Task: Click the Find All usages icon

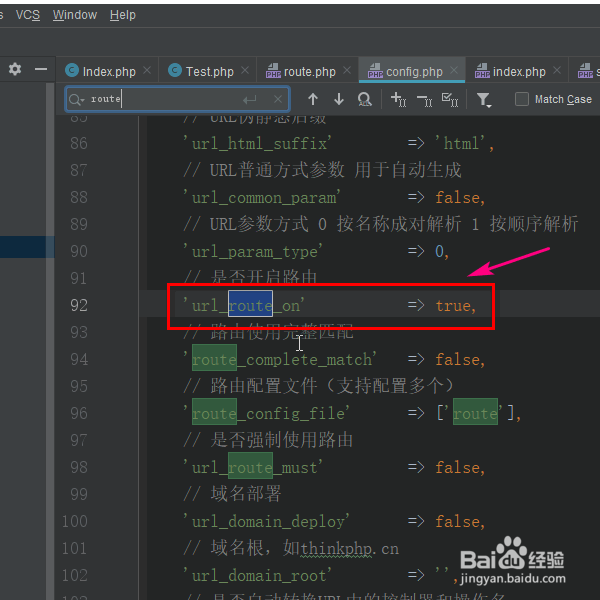Action: 365,99
